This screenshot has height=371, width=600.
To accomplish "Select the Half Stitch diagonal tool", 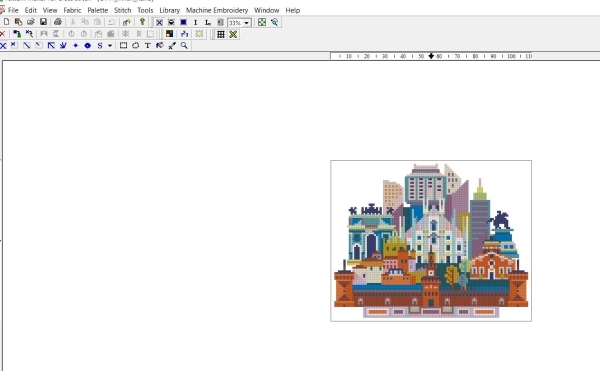I will (26, 46).
